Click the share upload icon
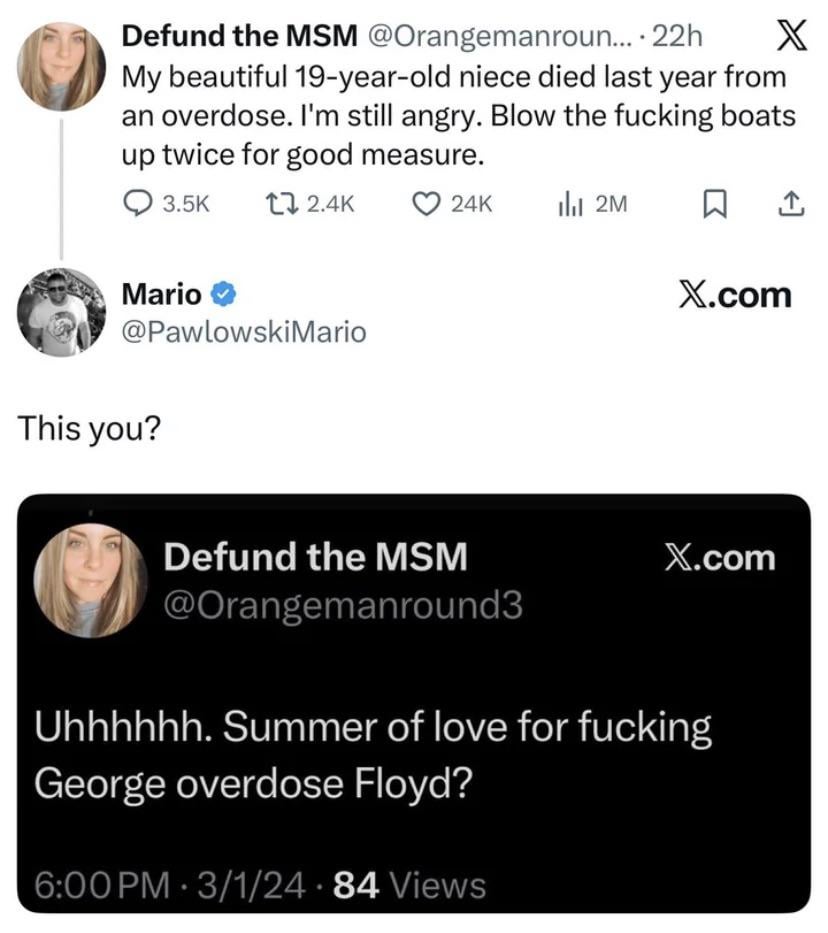 [x=791, y=204]
